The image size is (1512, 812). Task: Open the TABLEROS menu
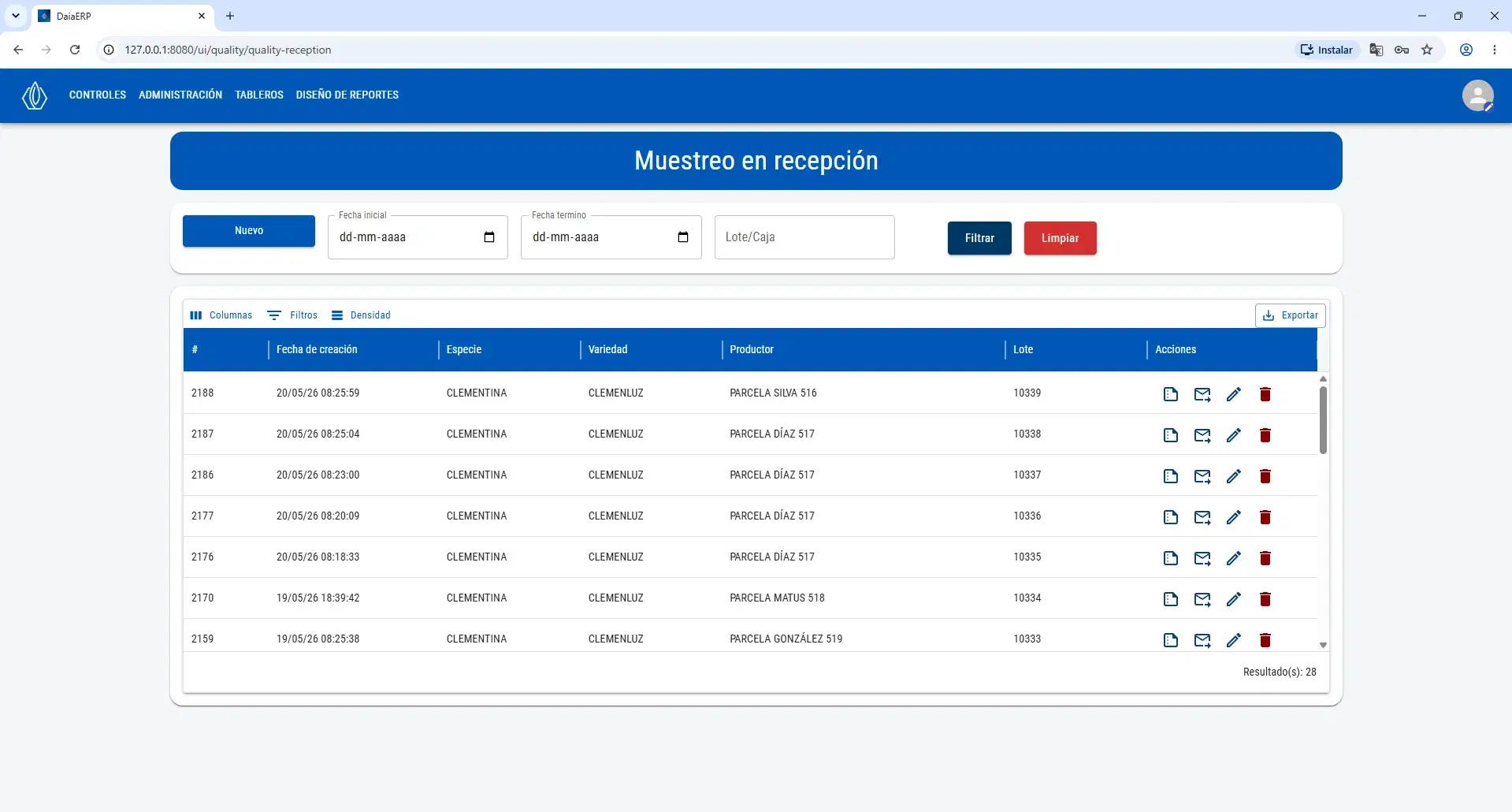(x=259, y=95)
